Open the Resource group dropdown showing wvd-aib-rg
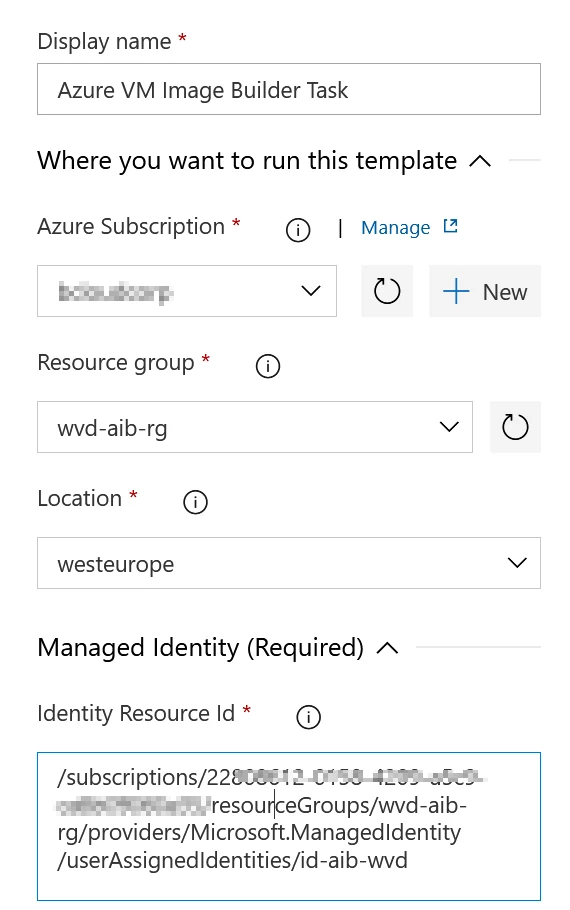 [255, 427]
